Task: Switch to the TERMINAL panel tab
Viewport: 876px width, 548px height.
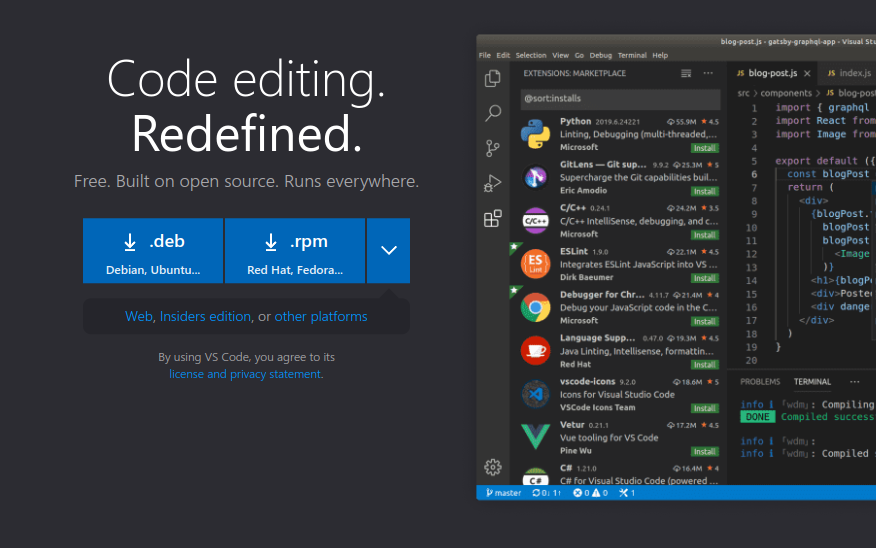Action: click(x=812, y=382)
